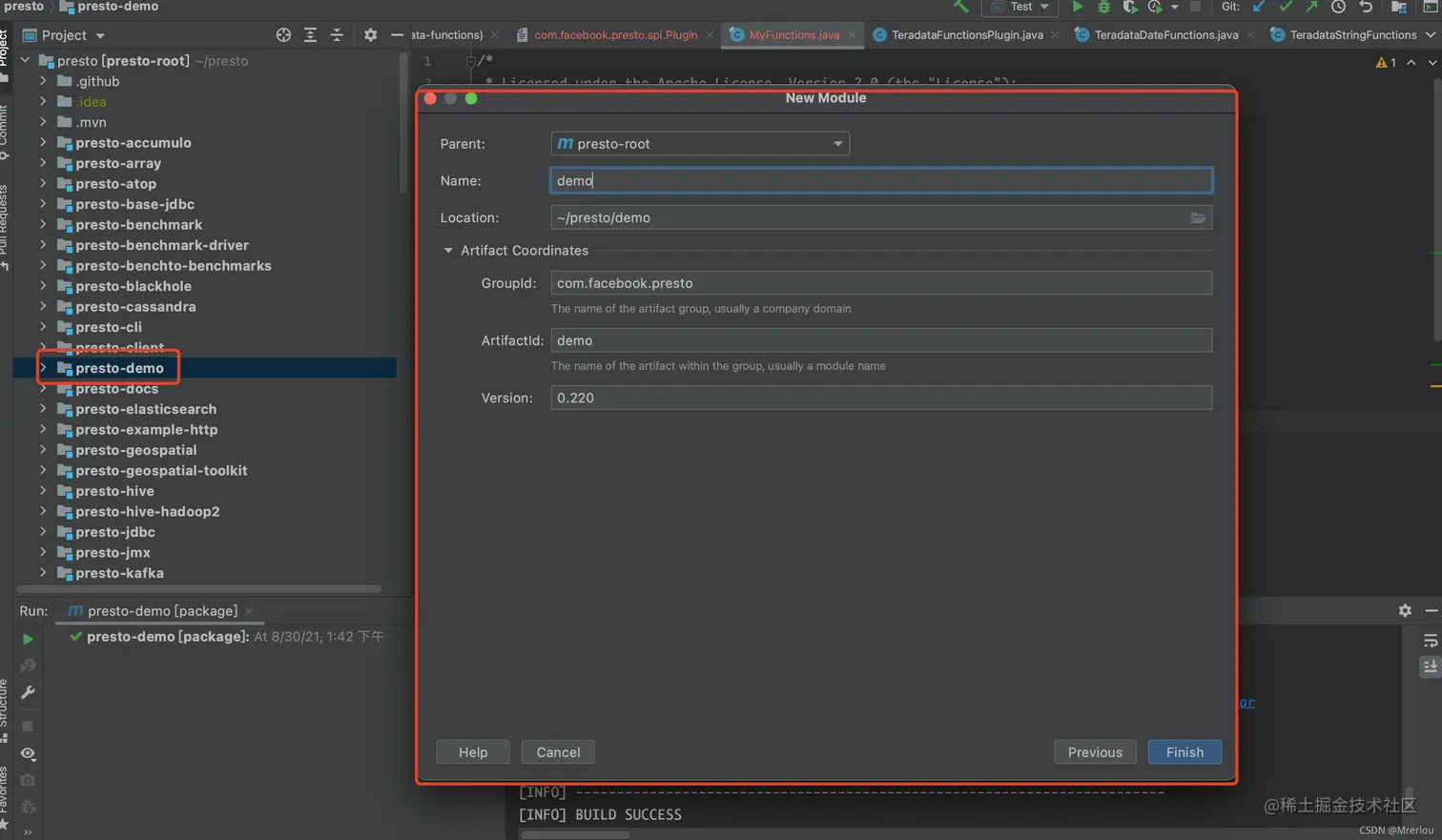Open the Favorites side tool window
Image resolution: width=1442 pixels, height=840 pixels.
(x=5, y=799)
